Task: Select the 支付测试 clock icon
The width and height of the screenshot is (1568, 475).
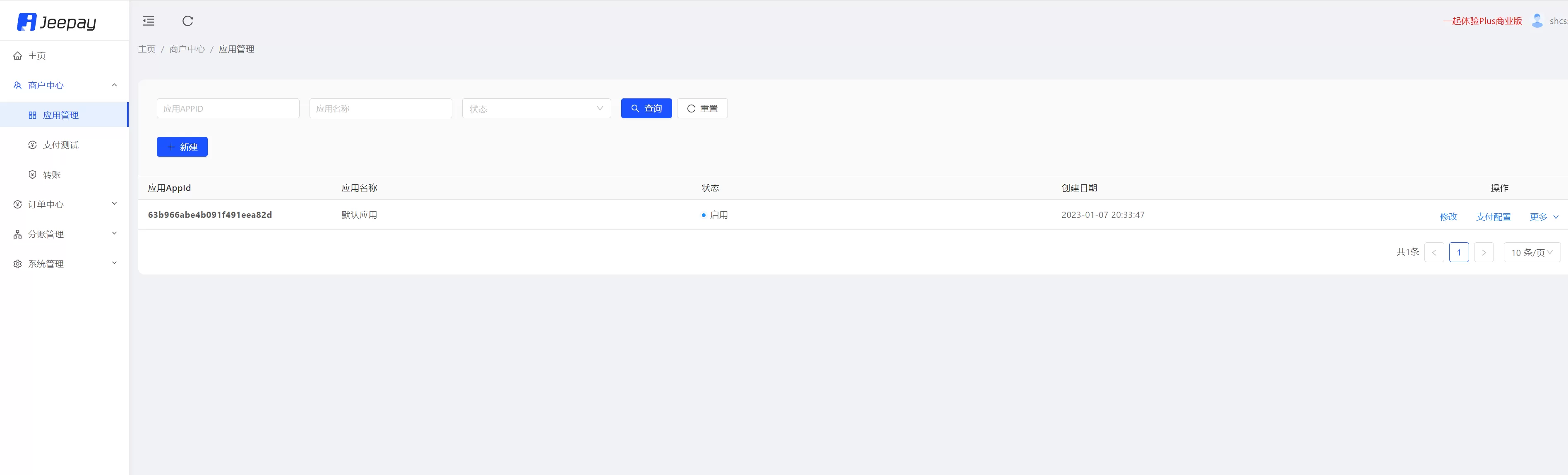Action: pos(32,145)
